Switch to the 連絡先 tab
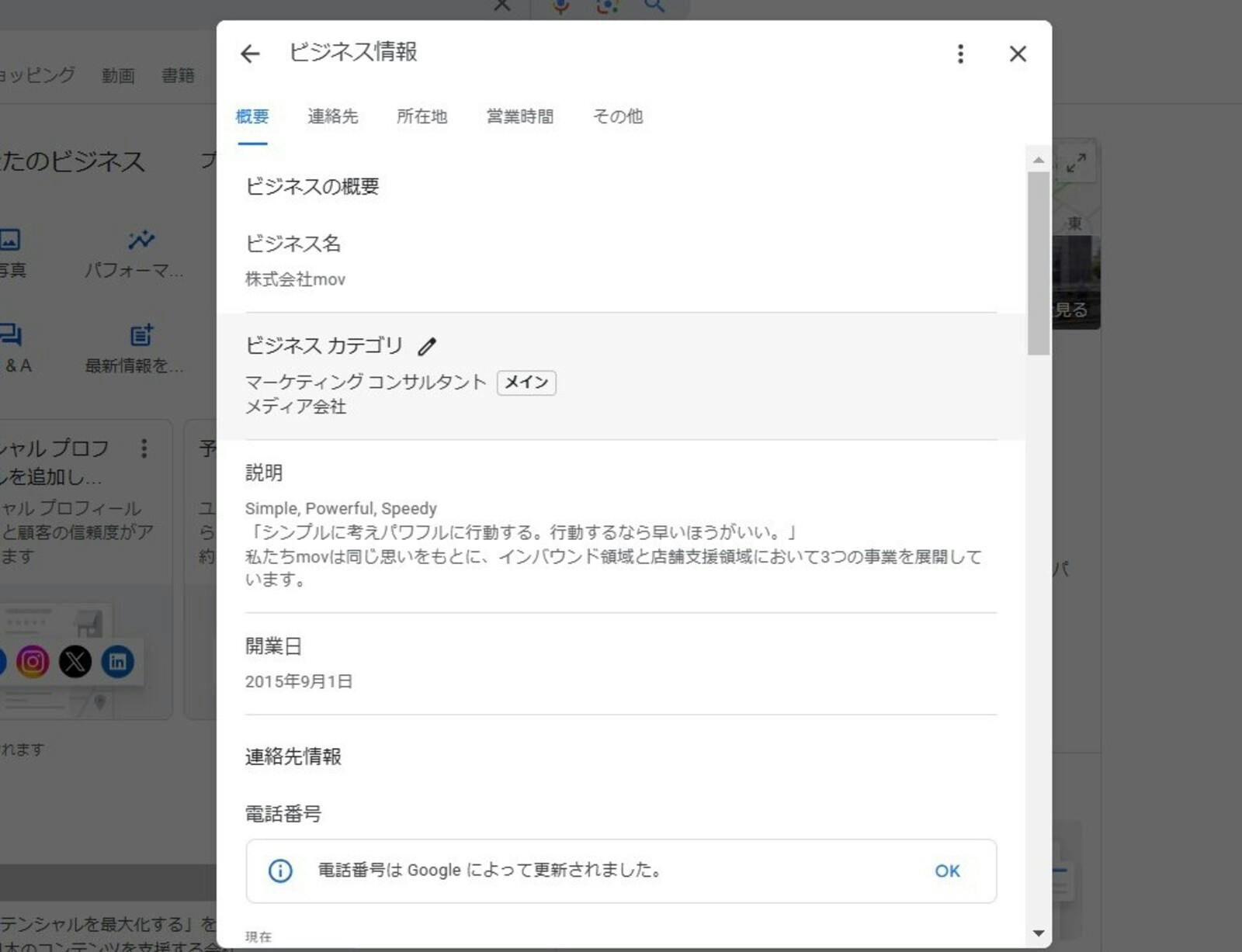 (x=333, y=116)
